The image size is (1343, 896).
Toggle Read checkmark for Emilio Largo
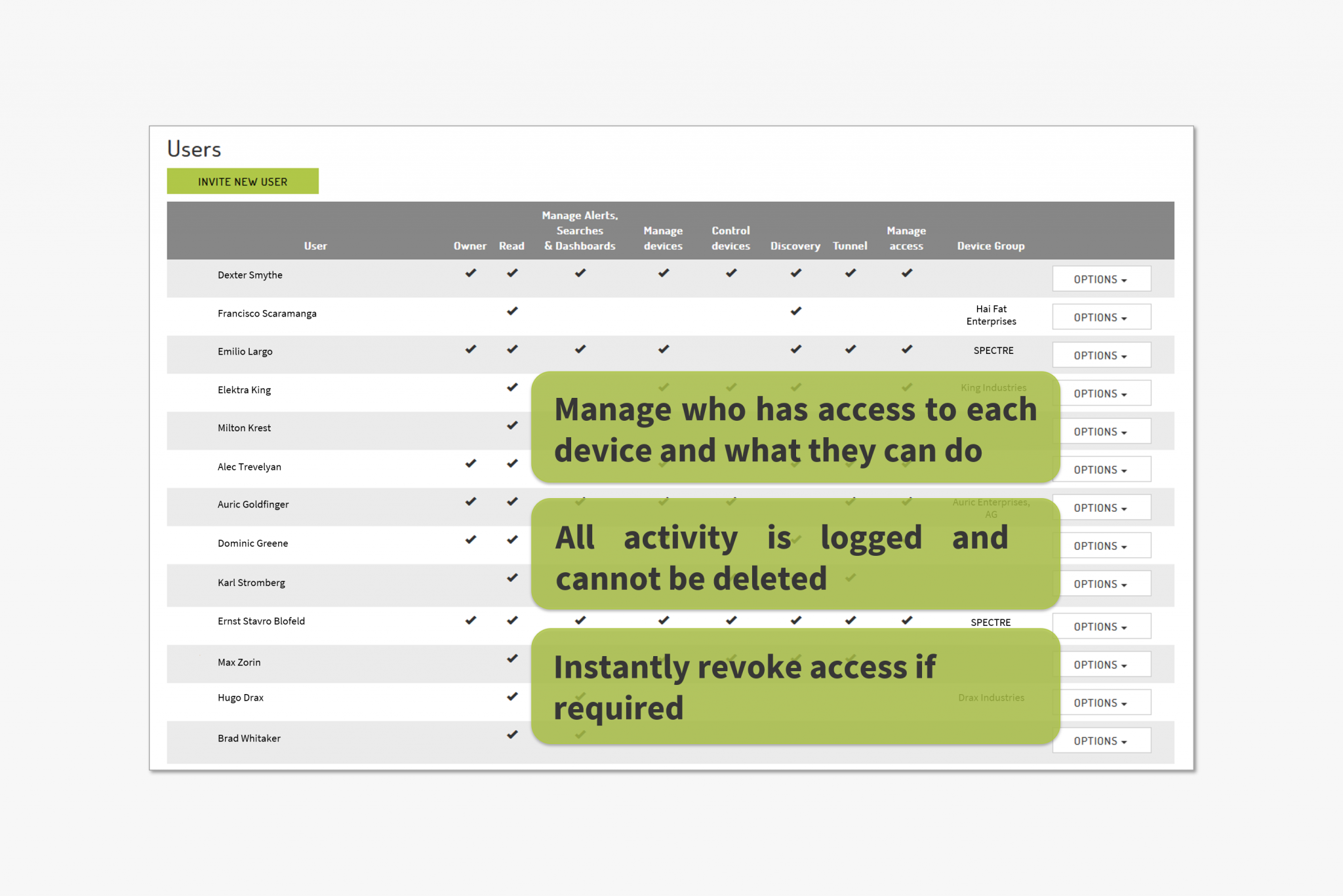point(512,349)
